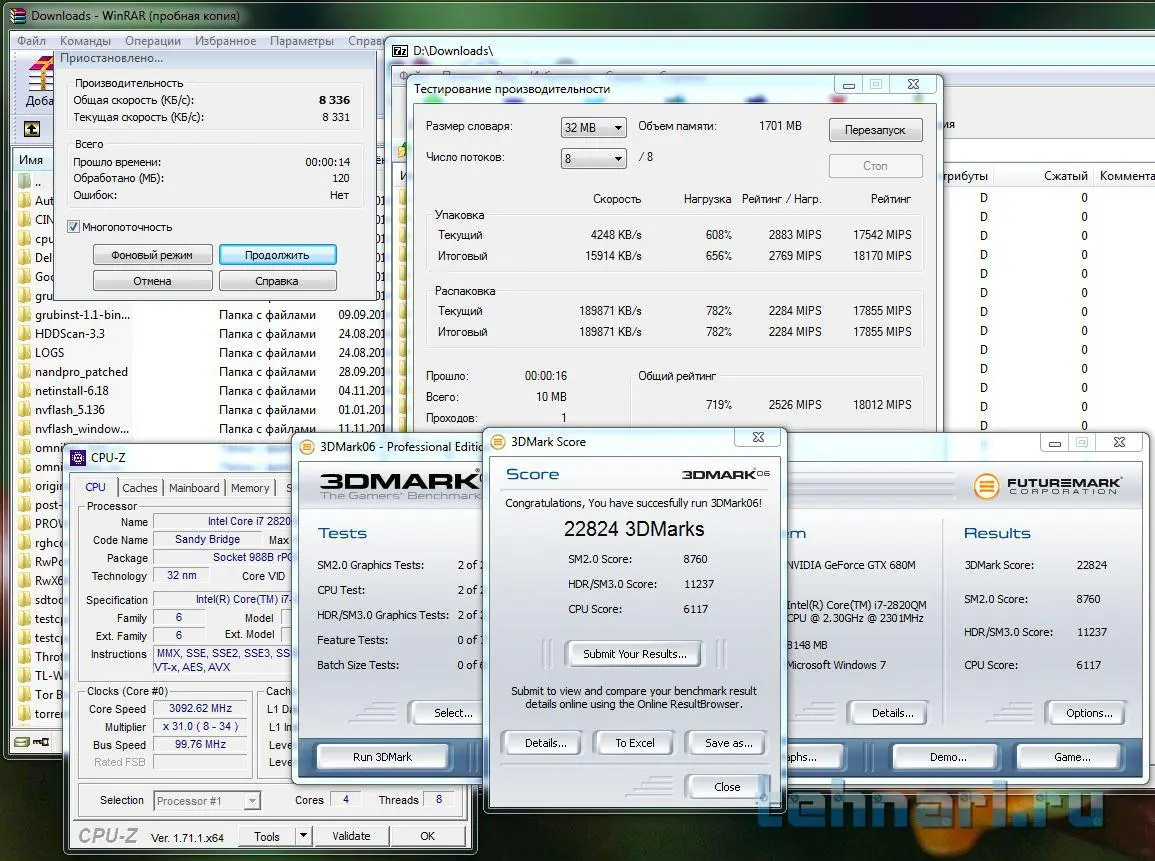Switch to CPU-Z Mainboard tab
The width and height of the screenshot is (1155, 861).
pos(194,488)
